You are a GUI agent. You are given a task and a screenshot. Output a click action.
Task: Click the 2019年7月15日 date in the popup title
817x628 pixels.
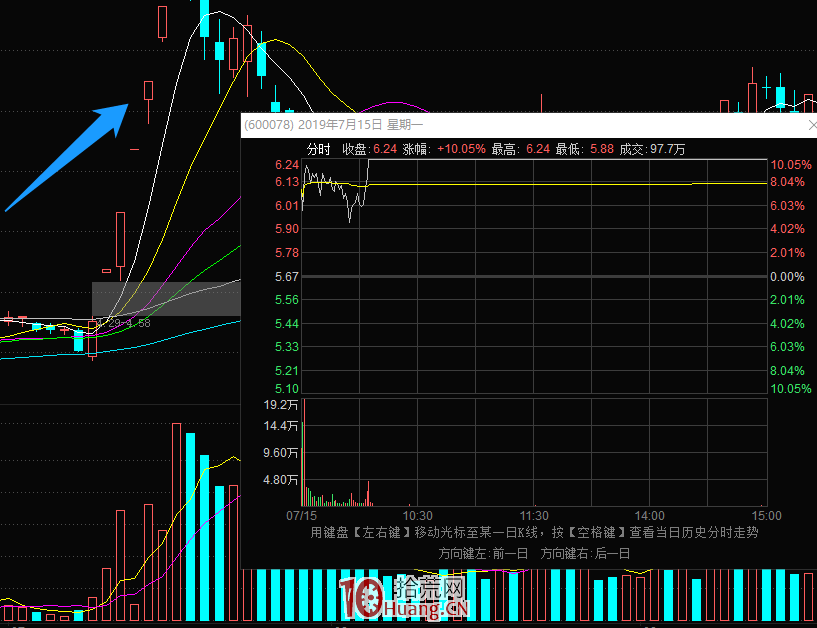pos(340,125)
